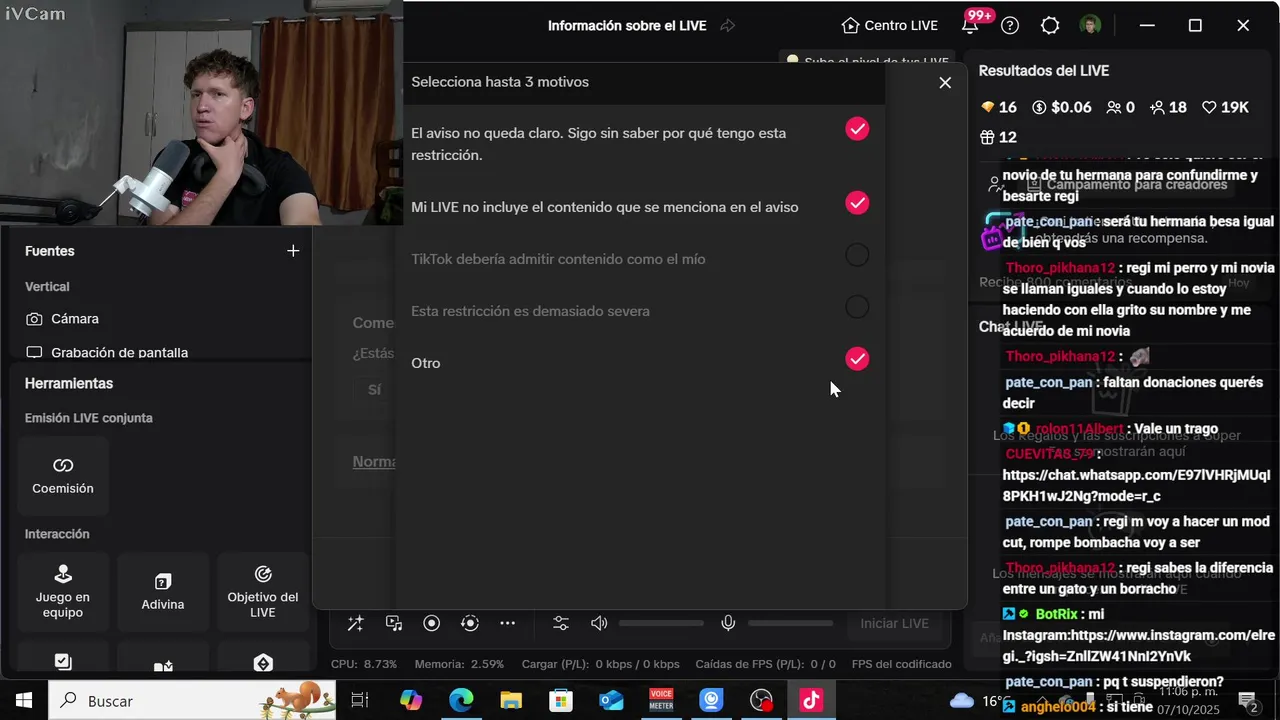Check 'TikTok debería admitir contenido como el mío'
Screen dimensions: 1280x720
click(x=857, y=255)
